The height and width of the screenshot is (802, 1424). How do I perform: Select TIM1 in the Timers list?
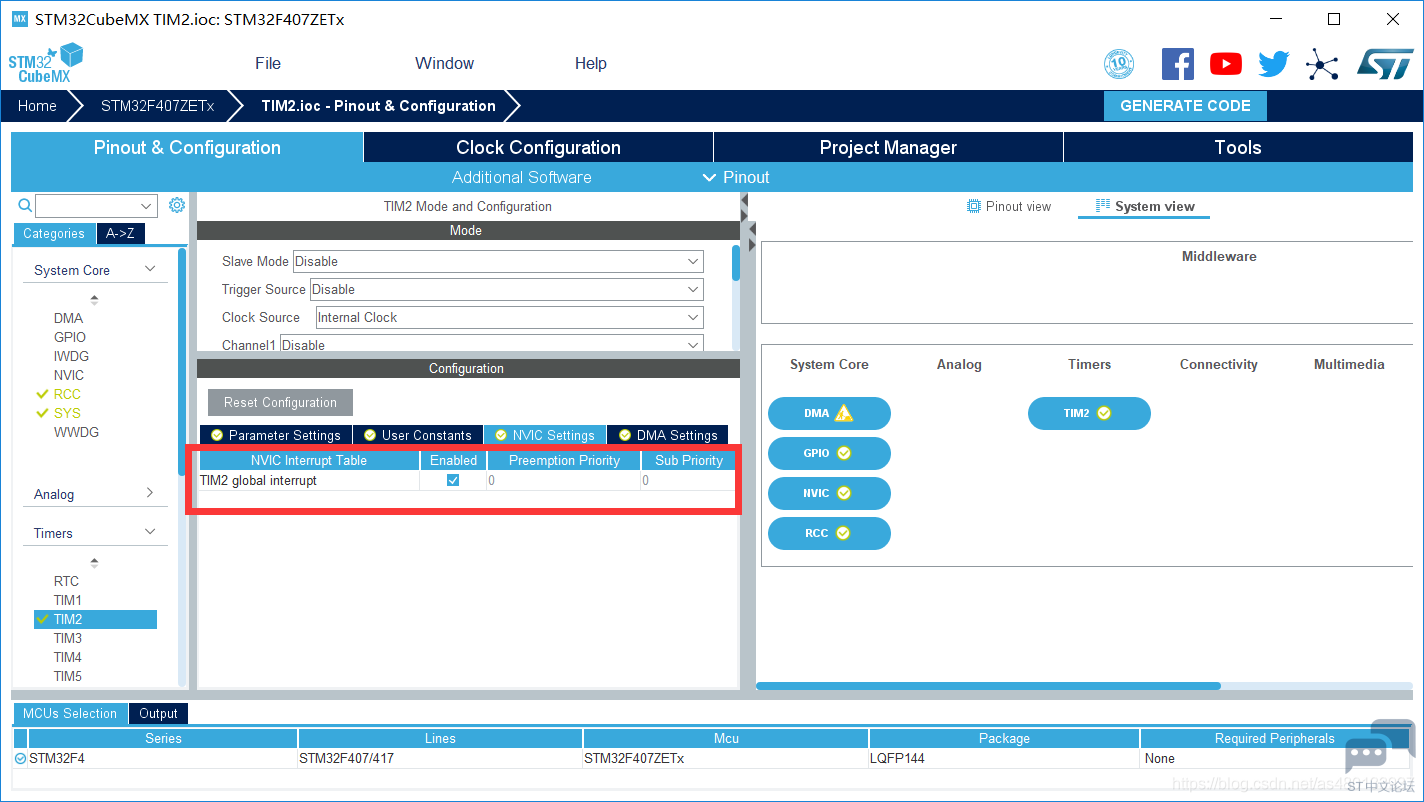tap(68, 600)
